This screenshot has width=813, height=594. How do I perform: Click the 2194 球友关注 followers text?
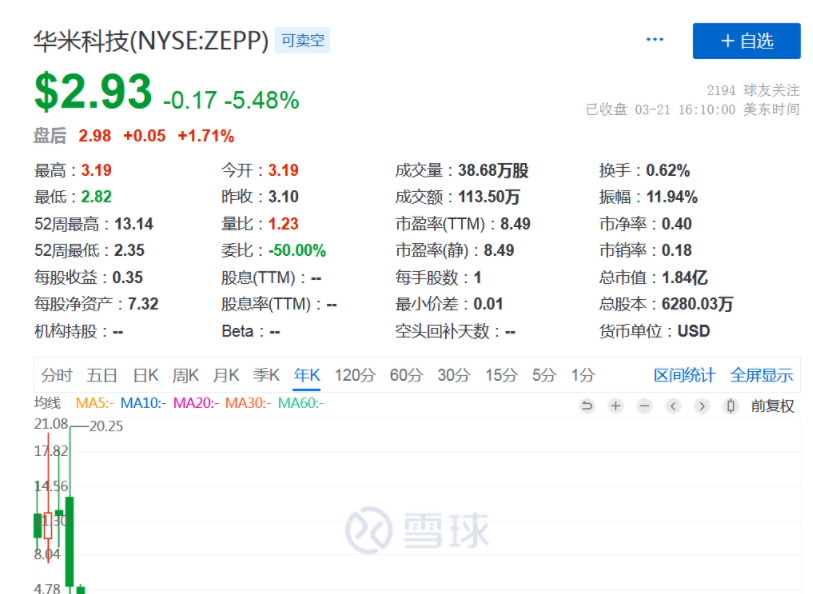pos(753,90)
